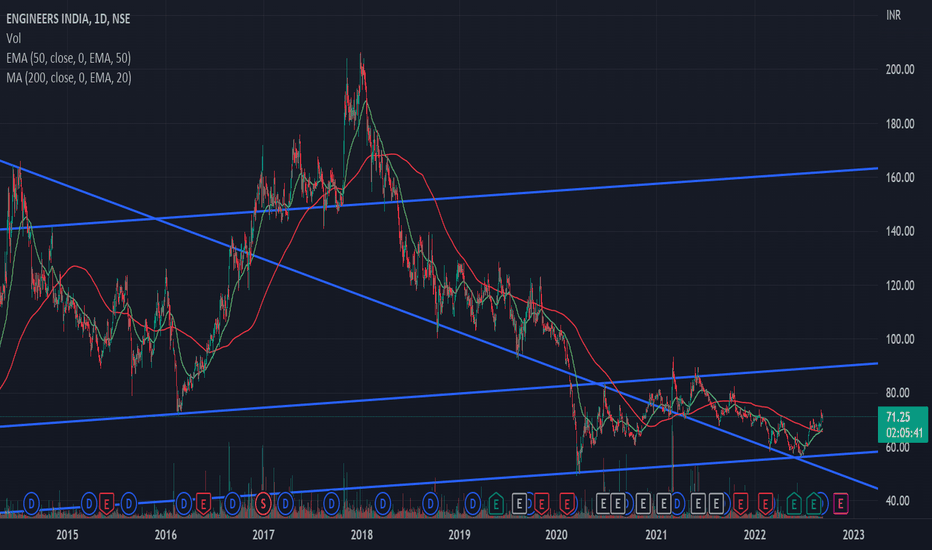Click the ENGINEERS INDIA, 1D, NSE symbol title
The image size is (932, 550).
point(68,19)
